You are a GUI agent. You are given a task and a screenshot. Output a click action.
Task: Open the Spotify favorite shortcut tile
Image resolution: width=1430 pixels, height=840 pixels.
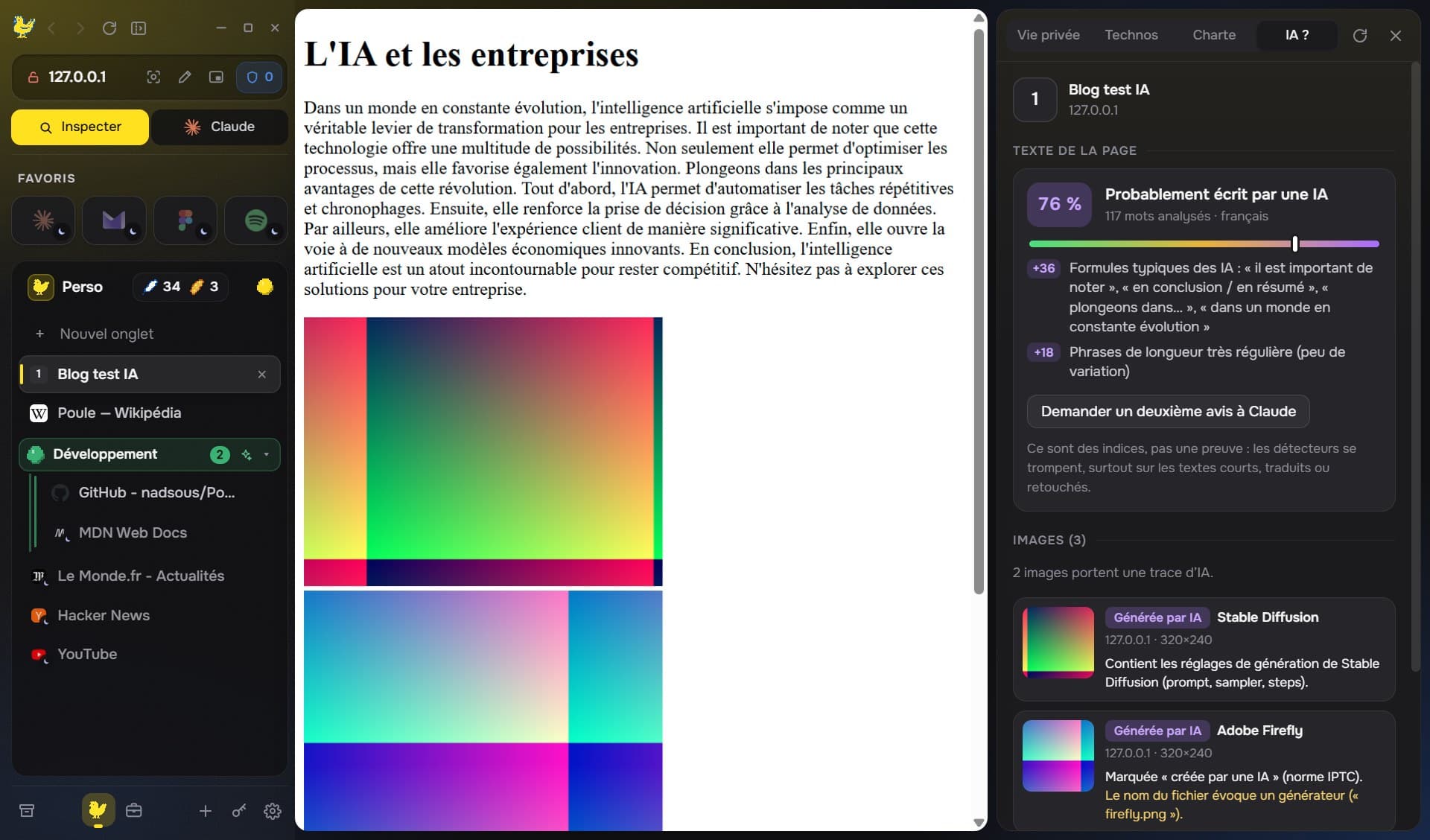point(256,220)
